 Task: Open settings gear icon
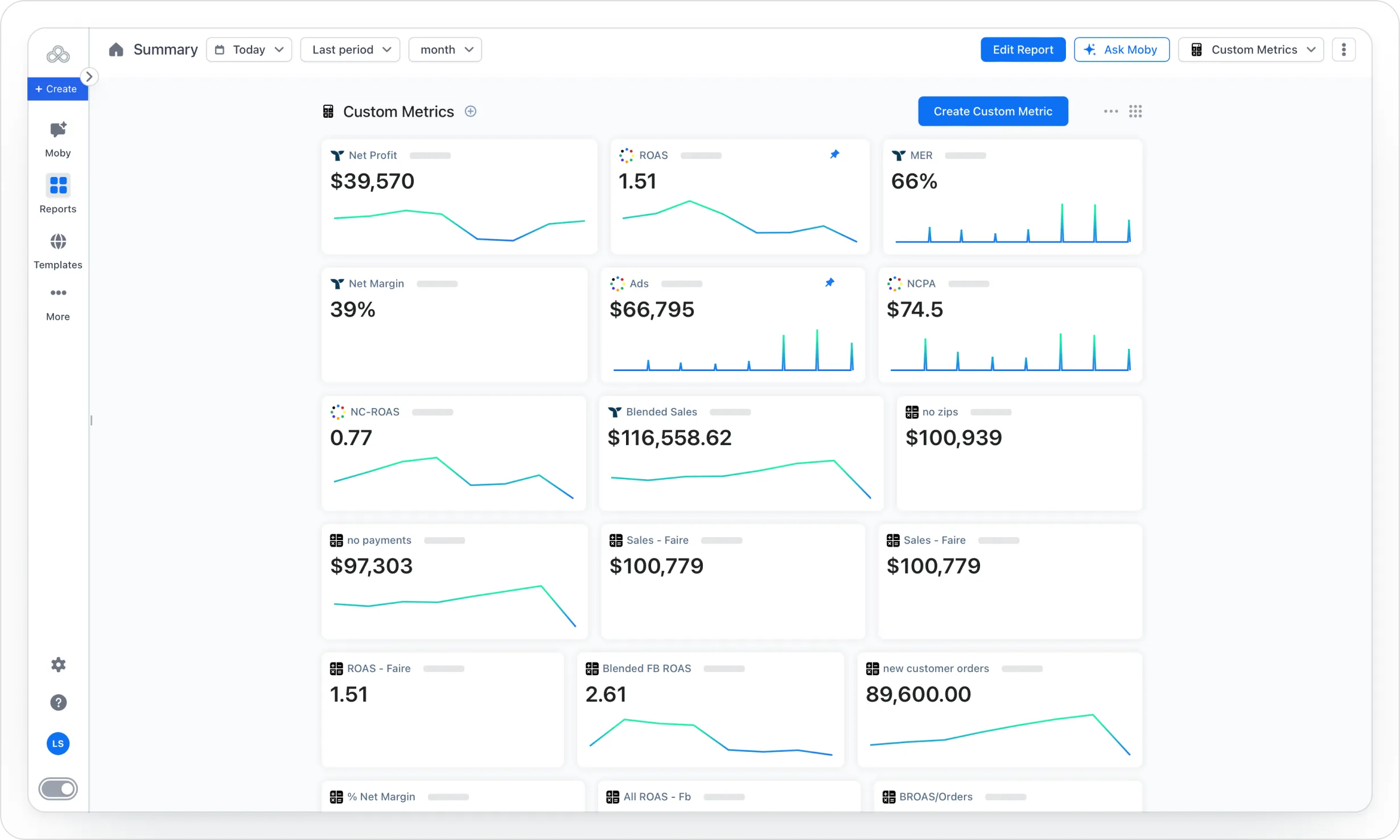[58, 664]
